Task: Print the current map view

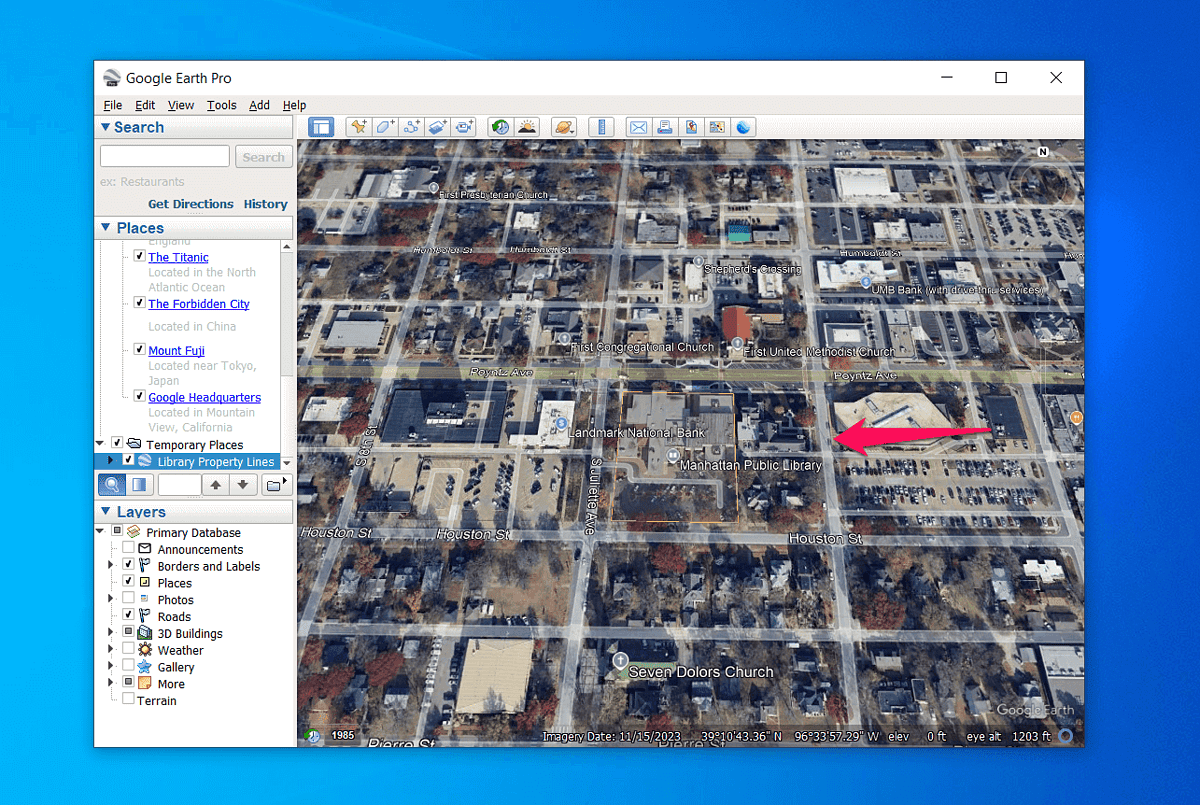Action: click(663, 127)
